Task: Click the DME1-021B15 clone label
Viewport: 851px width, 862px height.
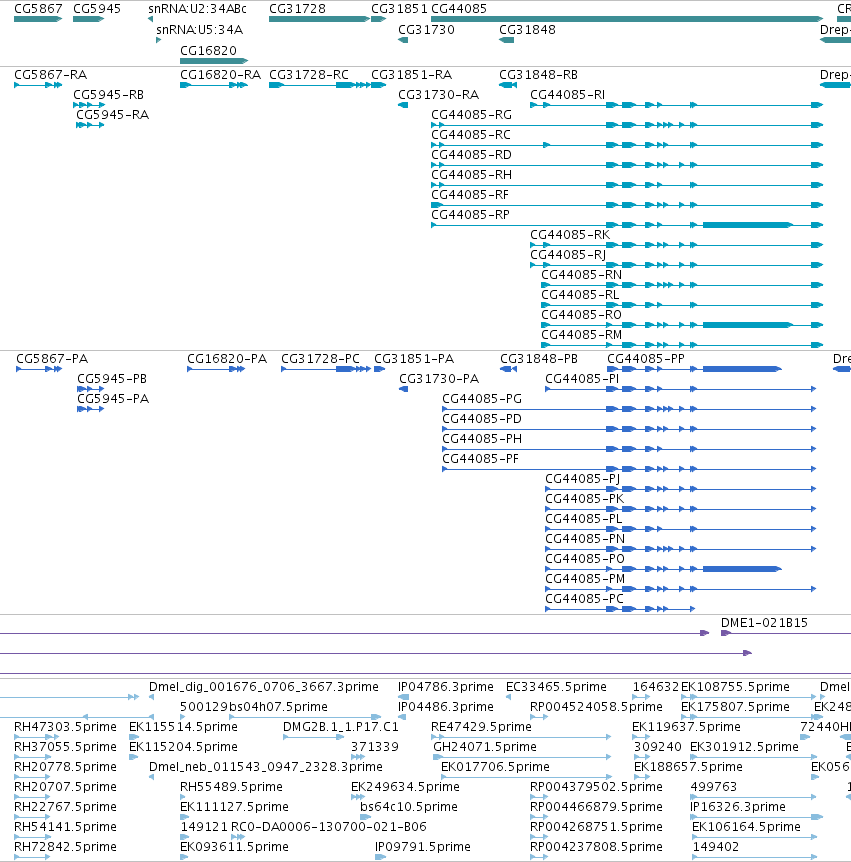Action: 764,623
